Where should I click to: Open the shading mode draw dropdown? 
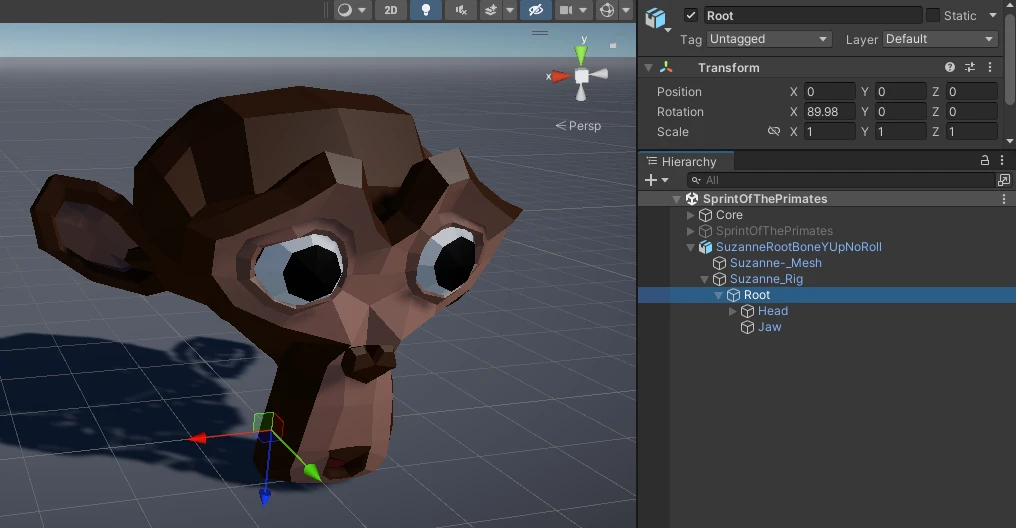352,10
